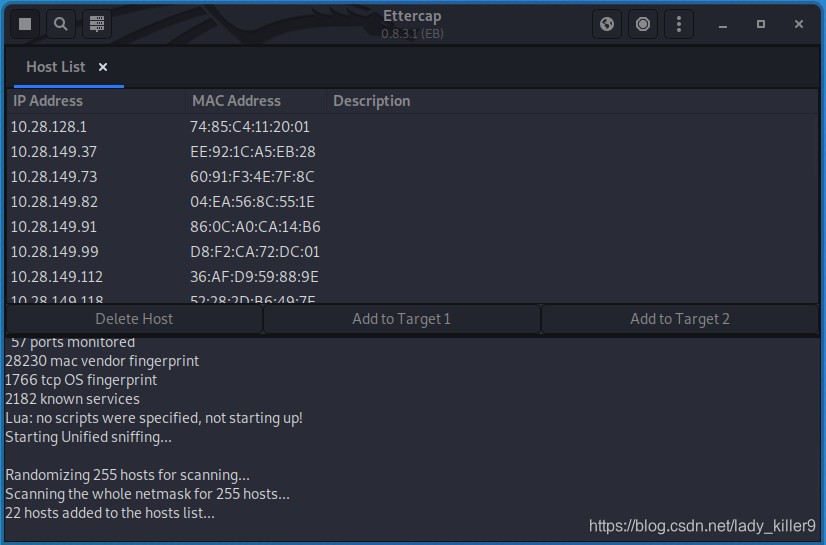Maximize the Ettercap window

click(761, 24)
